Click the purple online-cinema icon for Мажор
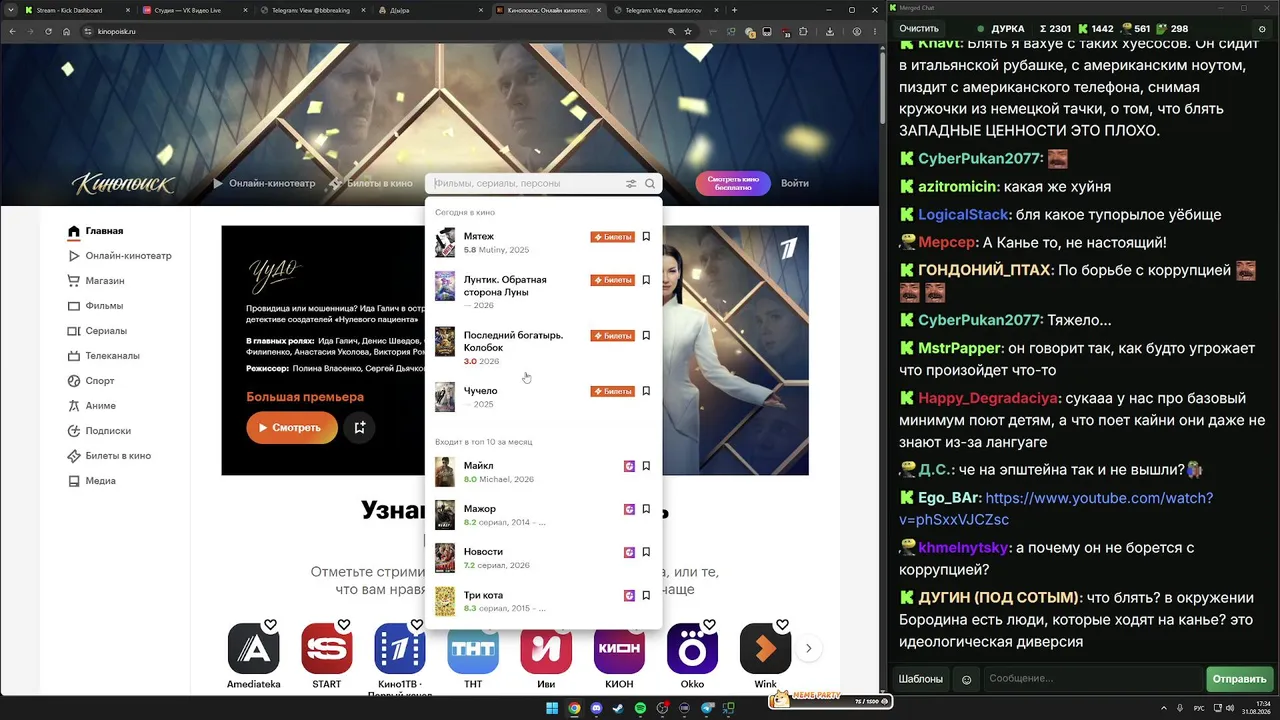The height and width of the screenshot is (720, 1280). click(629, 509)
